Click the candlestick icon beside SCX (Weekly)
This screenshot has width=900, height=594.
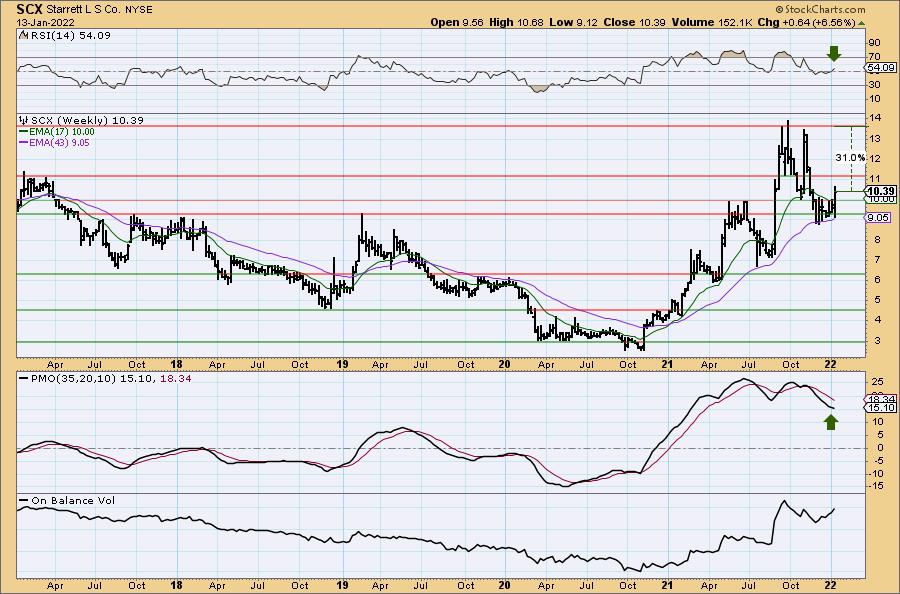pyautogui.click(x=24, y=120)
